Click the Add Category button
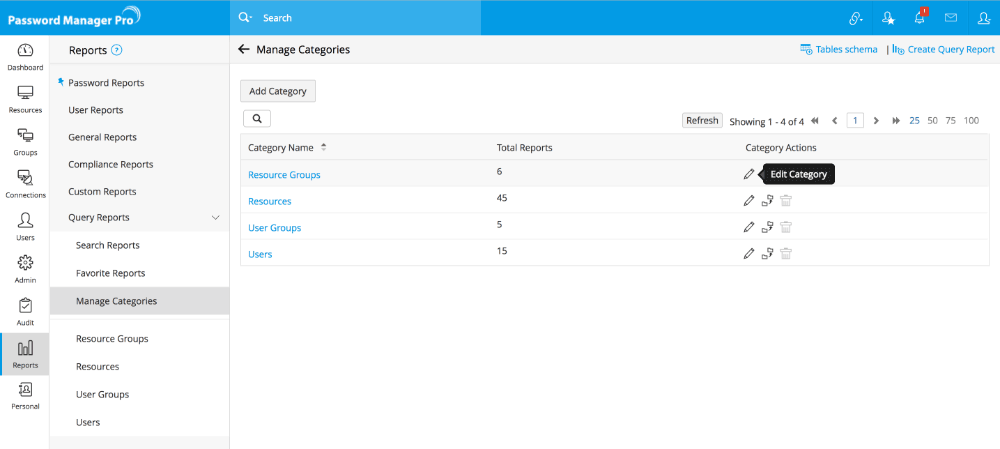This screenshot has height=449, width=1000. coord(278,91)
